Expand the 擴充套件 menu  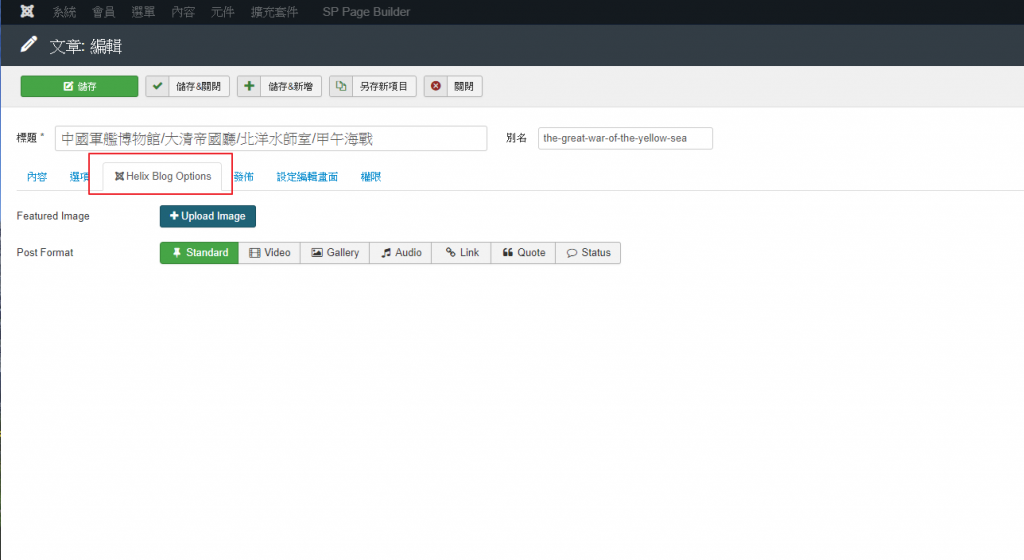(x=274, y=12)
